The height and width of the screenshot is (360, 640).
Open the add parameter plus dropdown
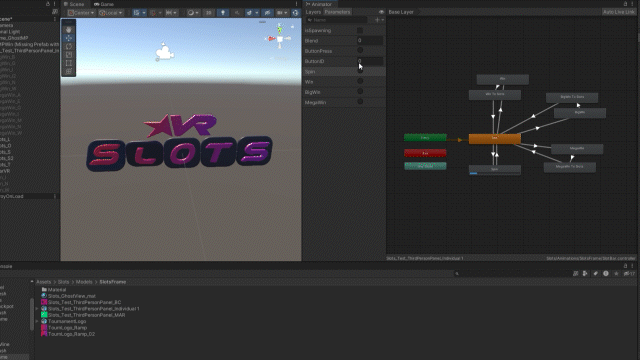click(379, 20)
